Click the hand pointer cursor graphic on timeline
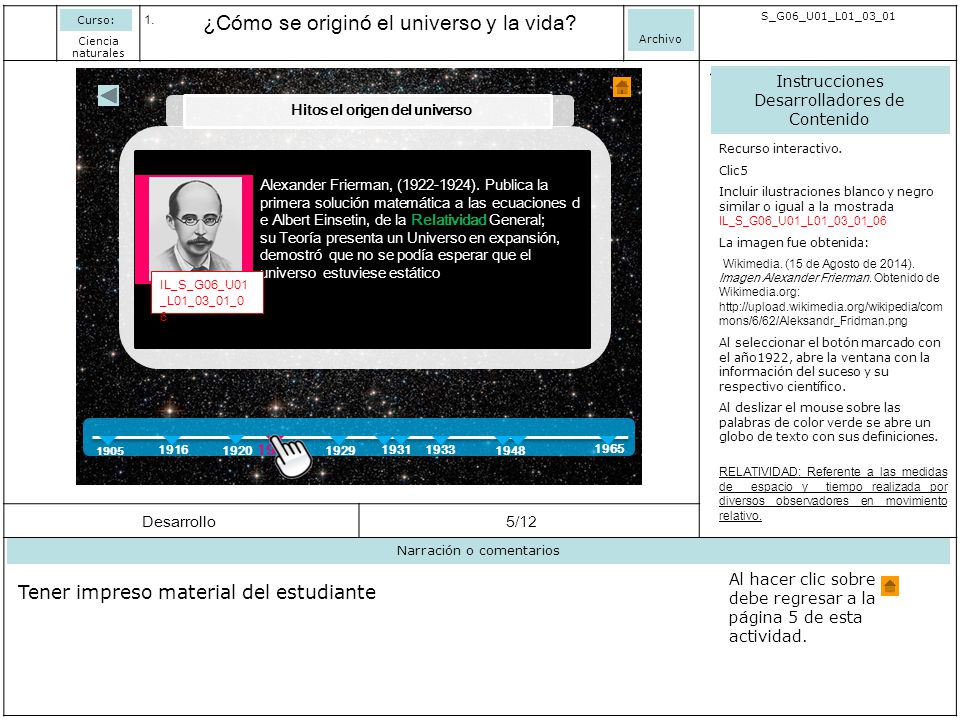Image resolution: width=960 pixels, height=720 pixels. click(291, 456)
